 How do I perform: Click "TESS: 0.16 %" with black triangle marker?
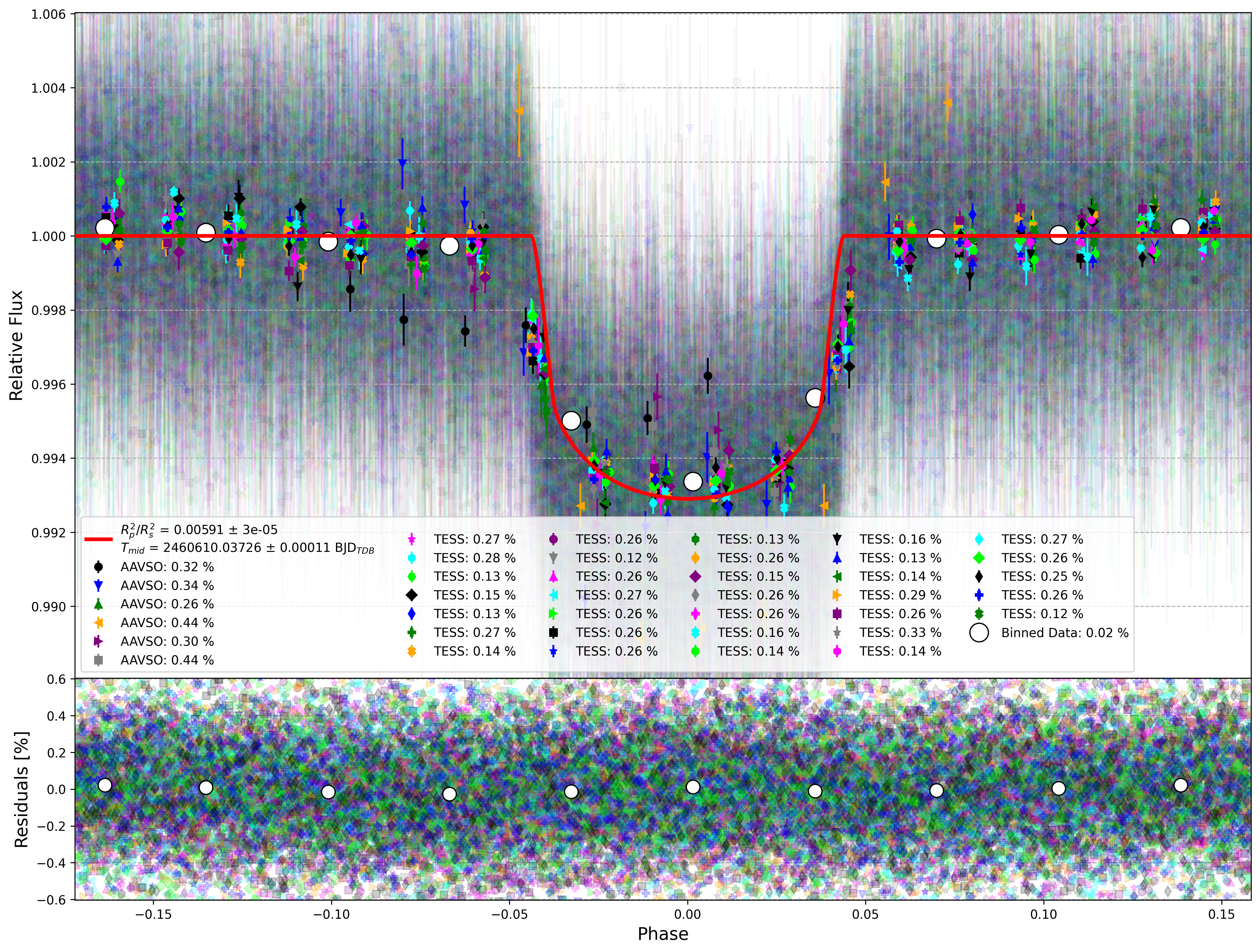(900, 539)
